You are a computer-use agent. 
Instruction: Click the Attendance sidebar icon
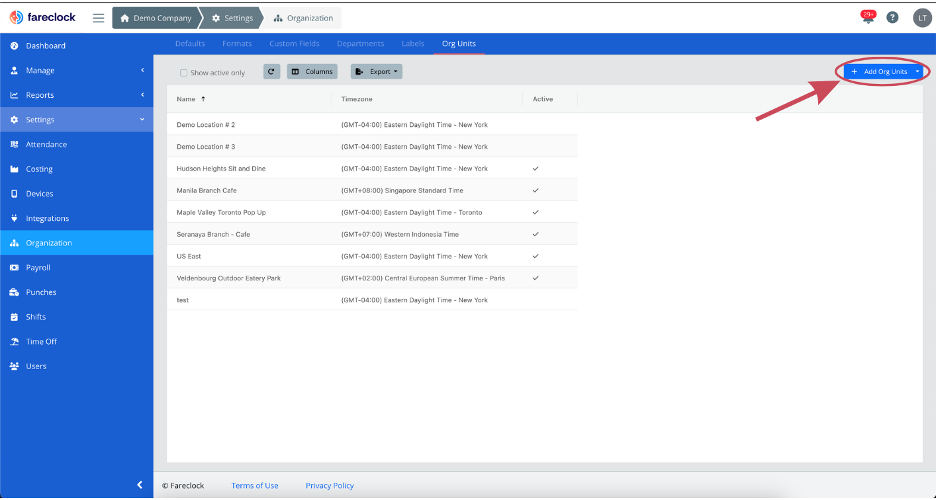[14, 144]
